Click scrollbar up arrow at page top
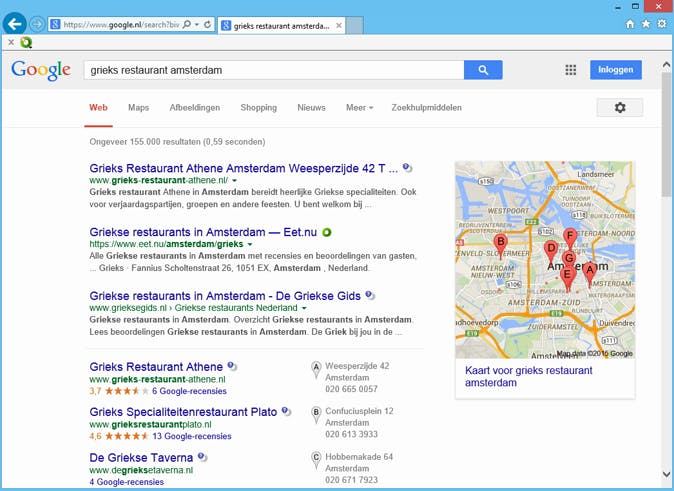Screen dimensions: 674x491 pos(666,65)
